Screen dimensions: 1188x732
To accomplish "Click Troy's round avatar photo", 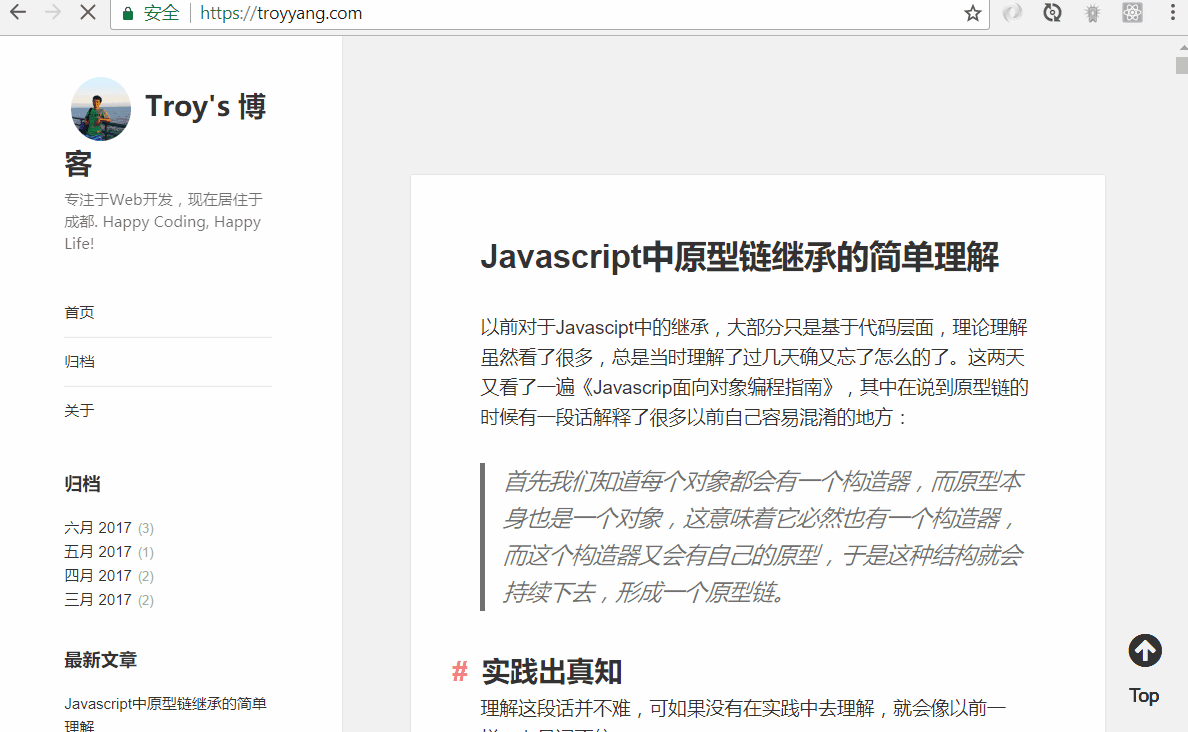I will click(x=101, y=109).
